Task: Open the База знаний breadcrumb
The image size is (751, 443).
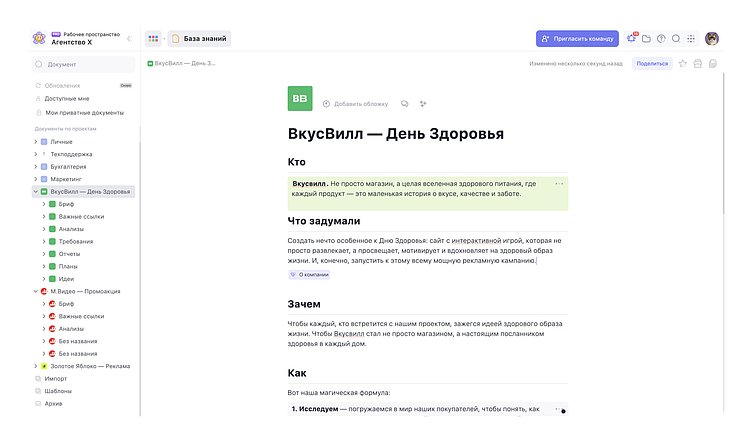Action: [199, 38]
